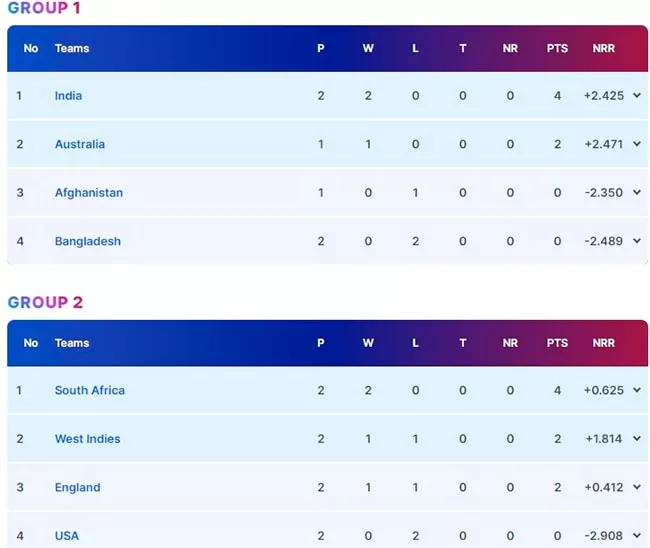Open West Indies team link

[87, 439]
